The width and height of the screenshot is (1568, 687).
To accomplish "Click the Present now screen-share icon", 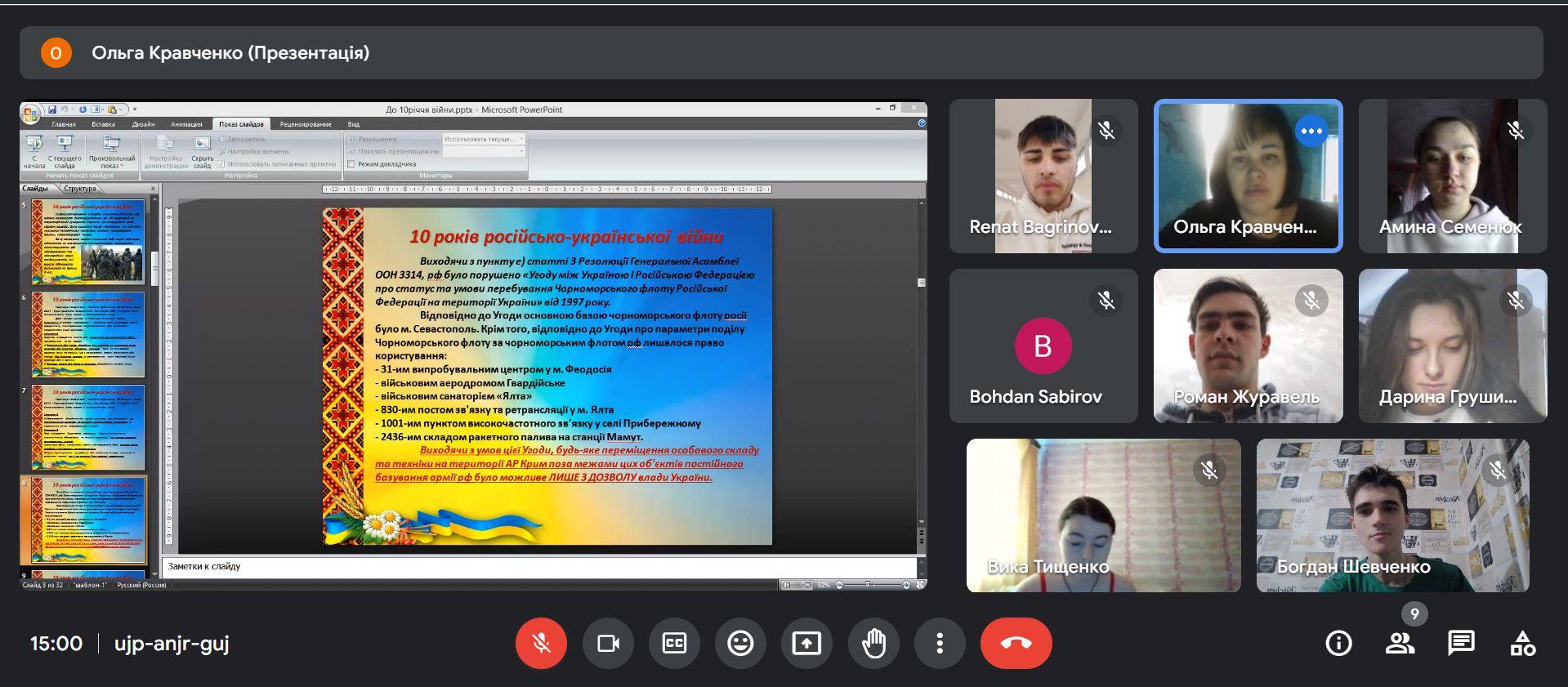I will coord(806,644).
